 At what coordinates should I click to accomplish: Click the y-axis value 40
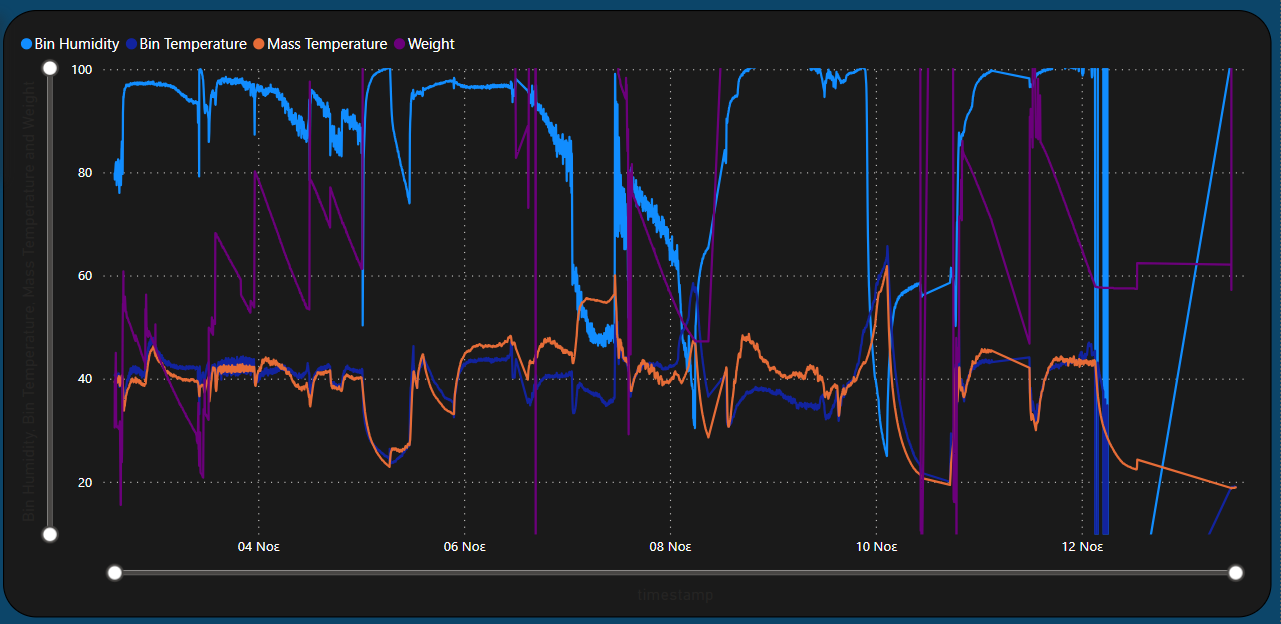tap(86, 379)
